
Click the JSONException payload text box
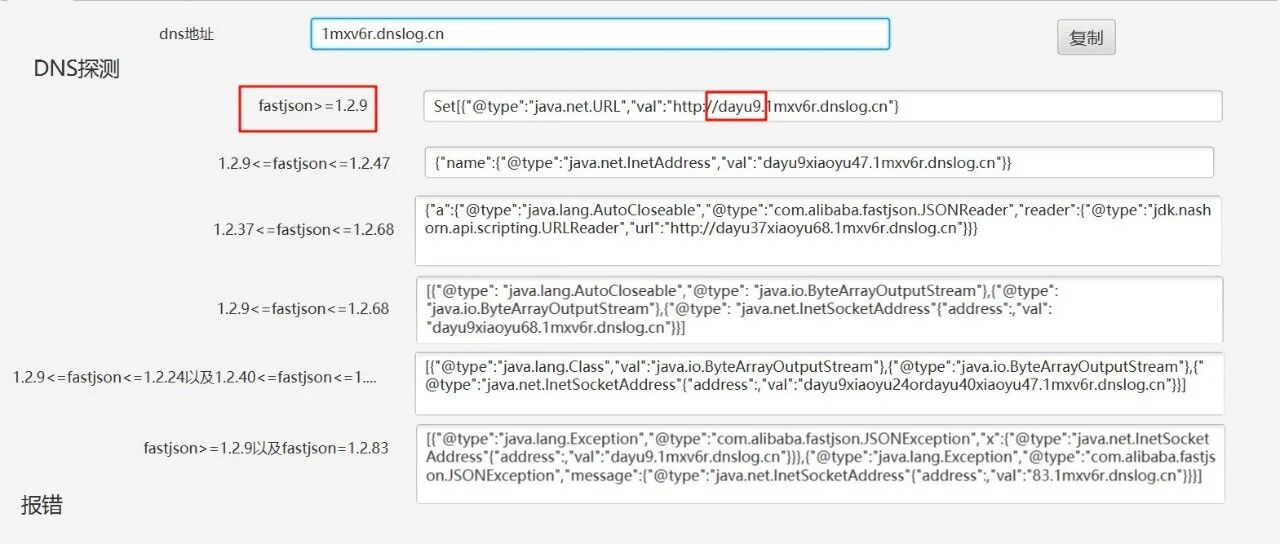(x=820, y=463)
